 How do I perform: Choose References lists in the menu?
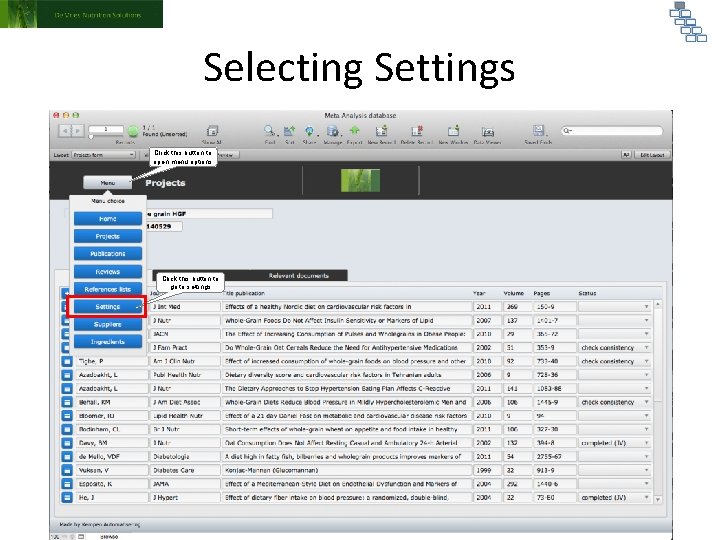pyautogui.click(x=108, y=289)
